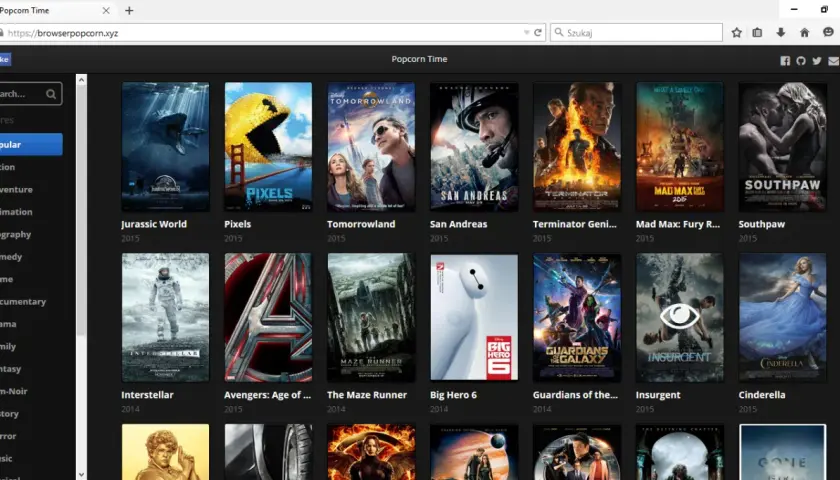Select the Popular genre in sidebar
Viewport: 840px width, 480px height.
[x=31, y=145]
